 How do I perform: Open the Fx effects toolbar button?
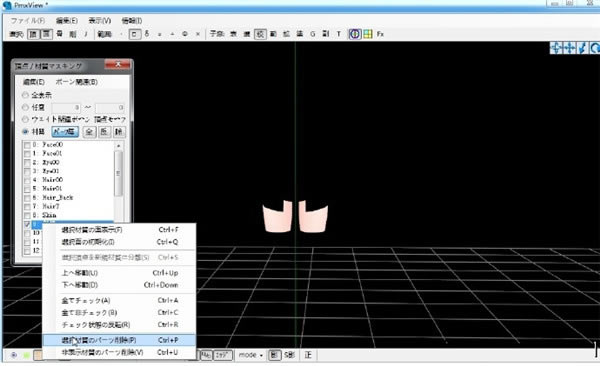point(380,34)
